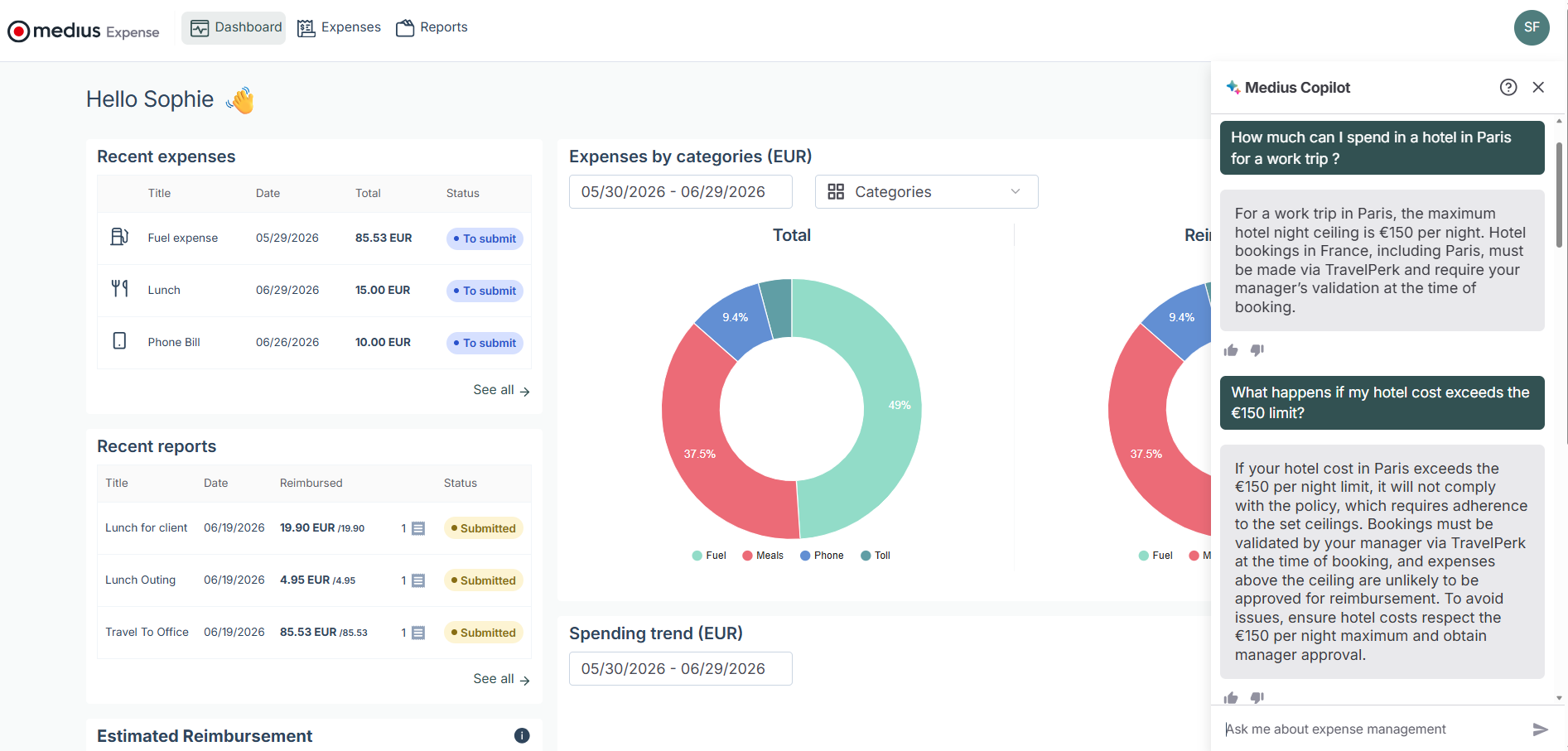Thumbs down the exceeds-limit answer

click(1257, 698)
